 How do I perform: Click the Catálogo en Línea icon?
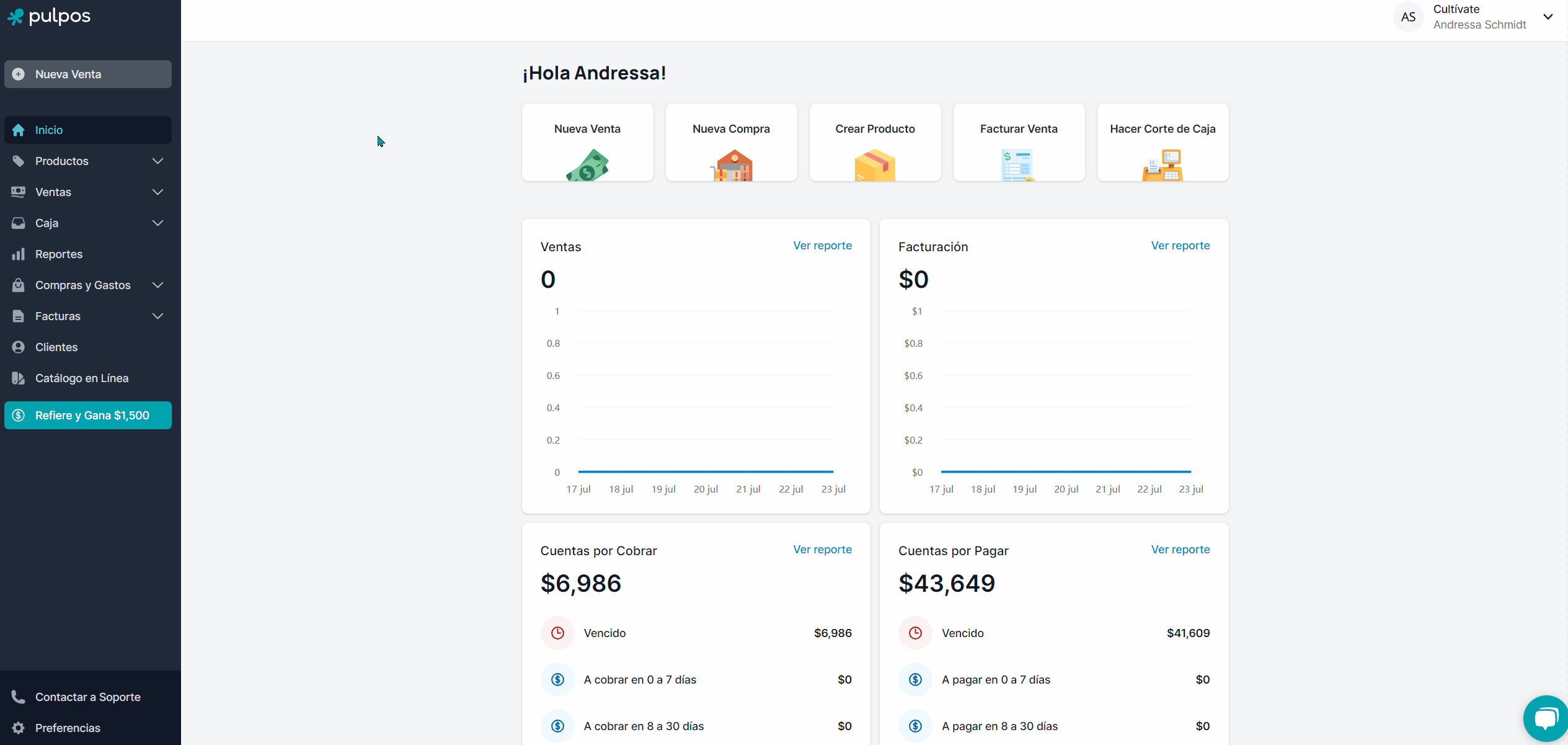(x=19, y=378)
